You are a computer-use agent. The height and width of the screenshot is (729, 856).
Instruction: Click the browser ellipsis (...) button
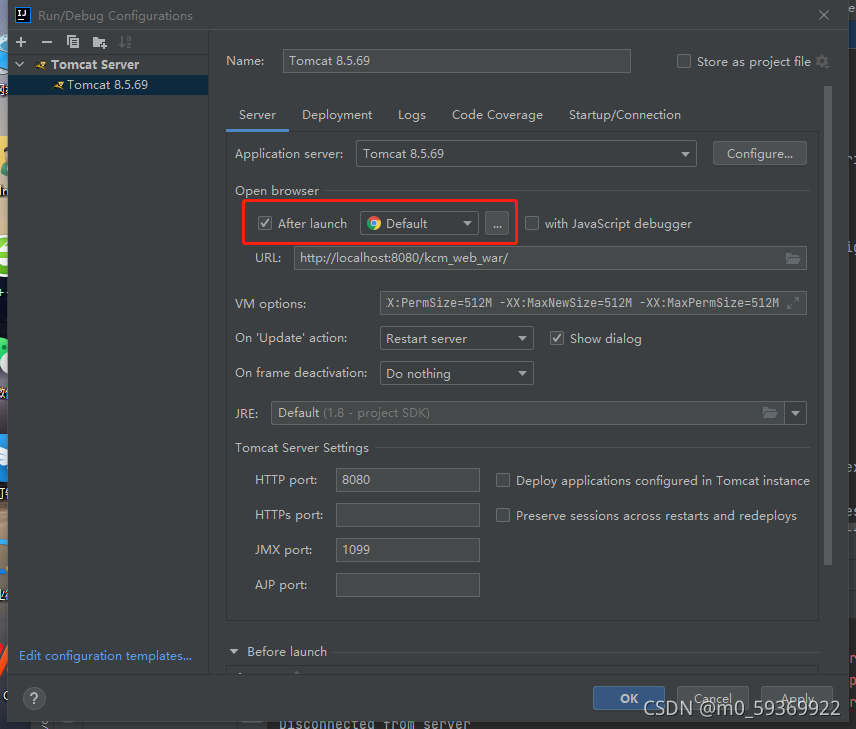[497, 223]
